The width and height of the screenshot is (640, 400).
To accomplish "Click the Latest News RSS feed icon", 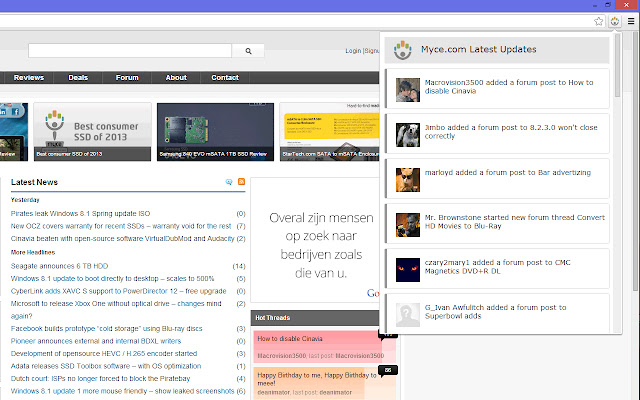I will point(241,182).
